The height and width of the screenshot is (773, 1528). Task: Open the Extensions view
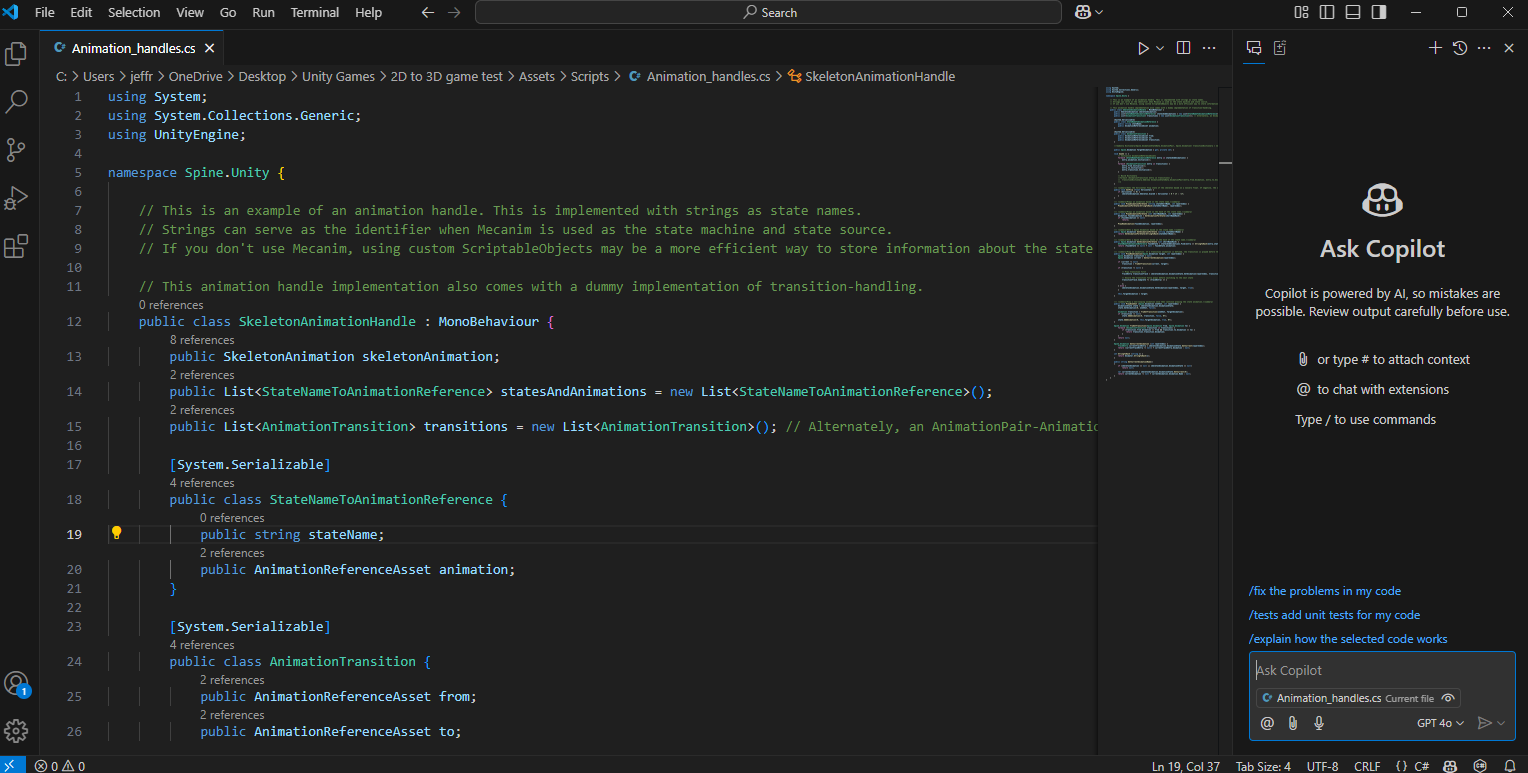16,246
